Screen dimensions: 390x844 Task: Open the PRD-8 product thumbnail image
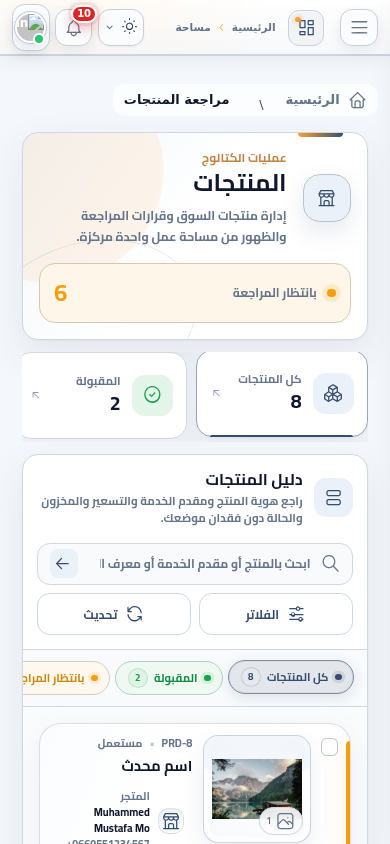pyautogui.click(x=257, y=789)
